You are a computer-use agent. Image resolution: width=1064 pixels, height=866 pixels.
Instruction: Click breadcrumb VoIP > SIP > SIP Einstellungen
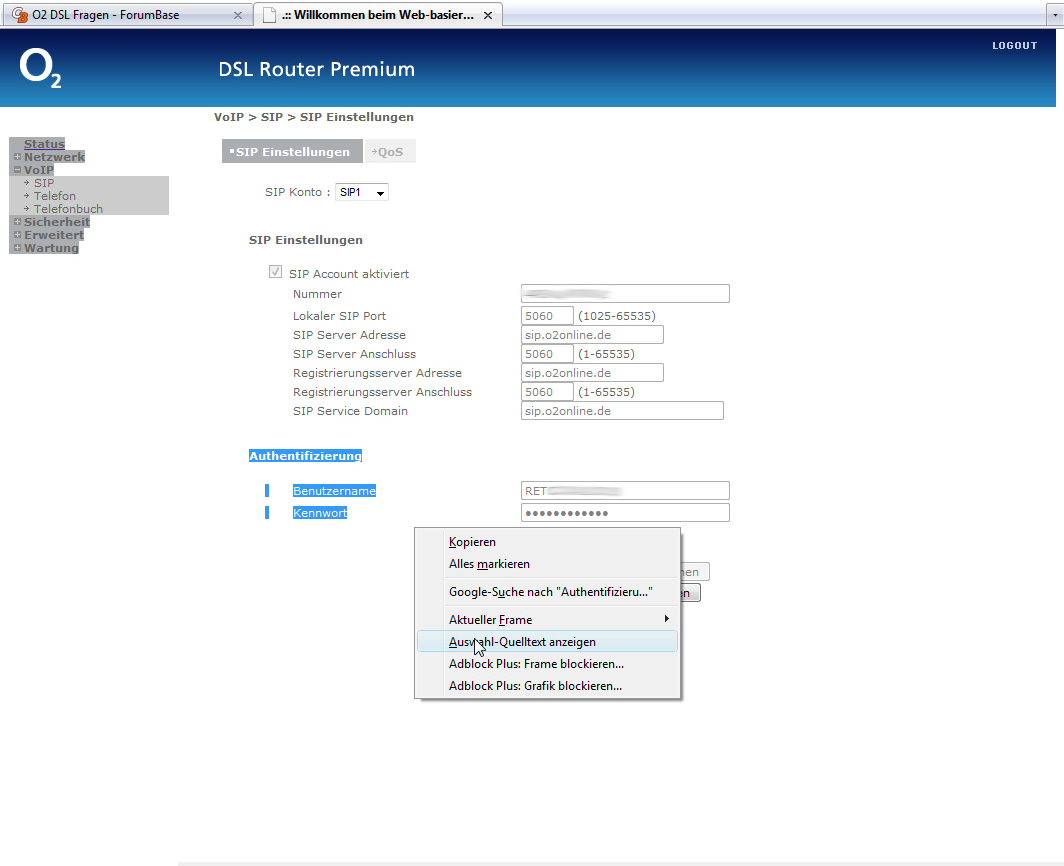click(x=314, y=117)
